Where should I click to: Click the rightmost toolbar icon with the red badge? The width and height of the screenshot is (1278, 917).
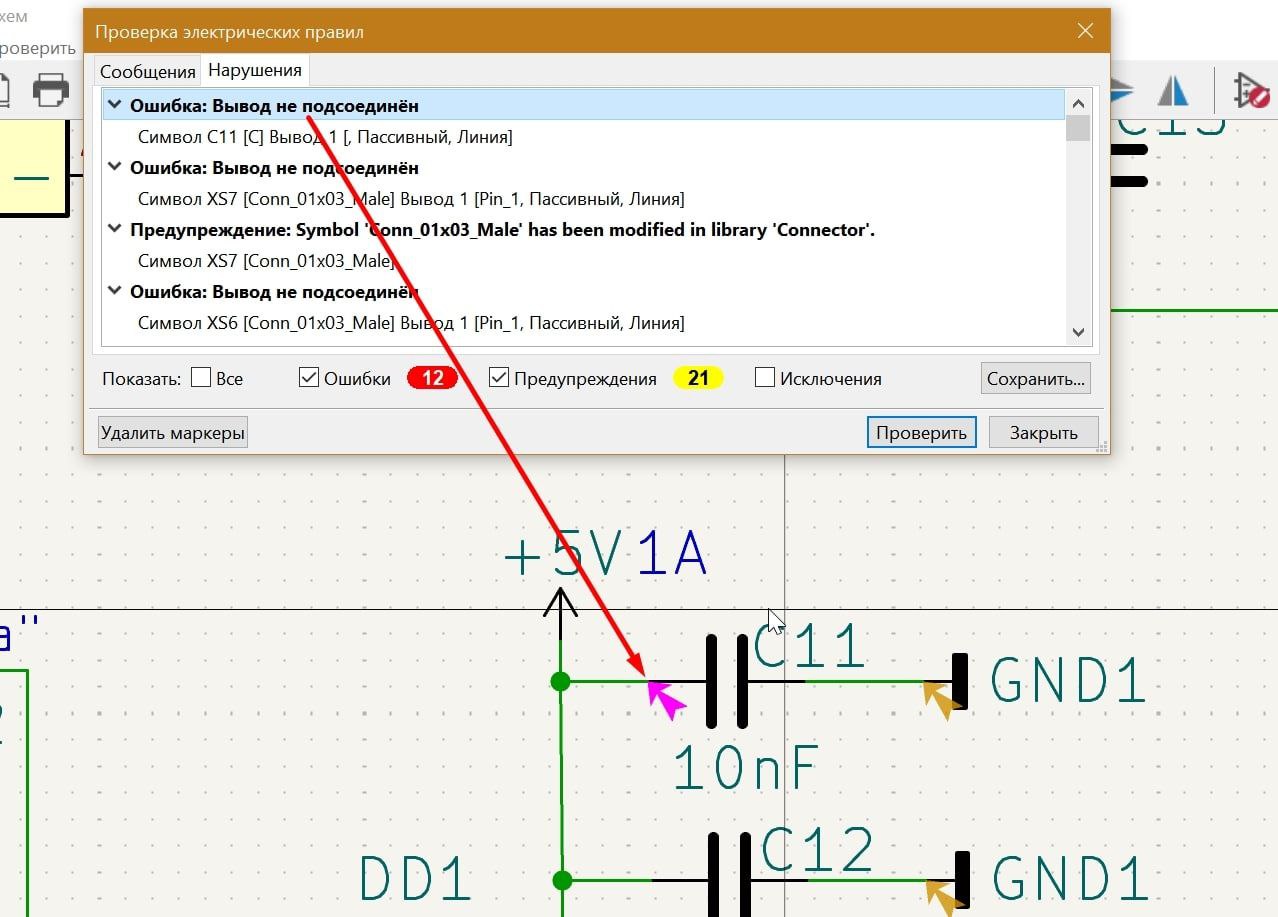(x=1251, y=90)
